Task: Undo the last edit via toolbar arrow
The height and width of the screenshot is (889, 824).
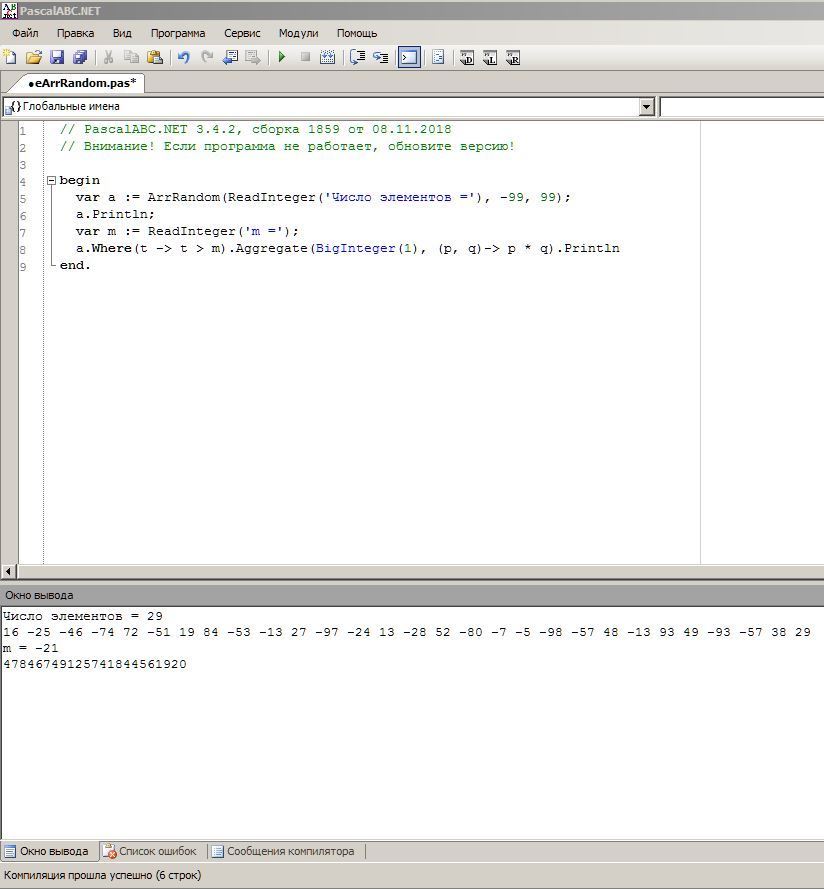Action: pyautogui.click(x=184, y=58)
